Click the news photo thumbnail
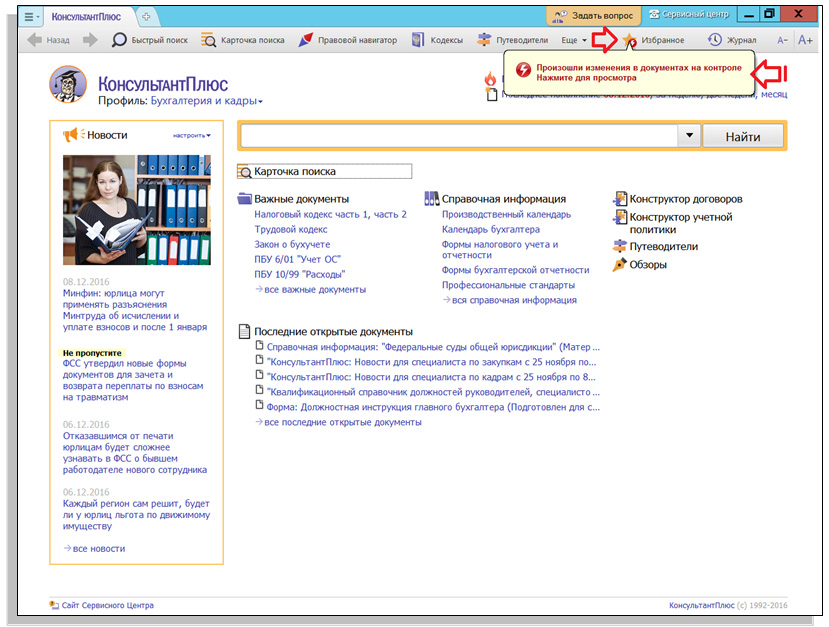This screenshot has width=829, height=627. pos(137,208)
